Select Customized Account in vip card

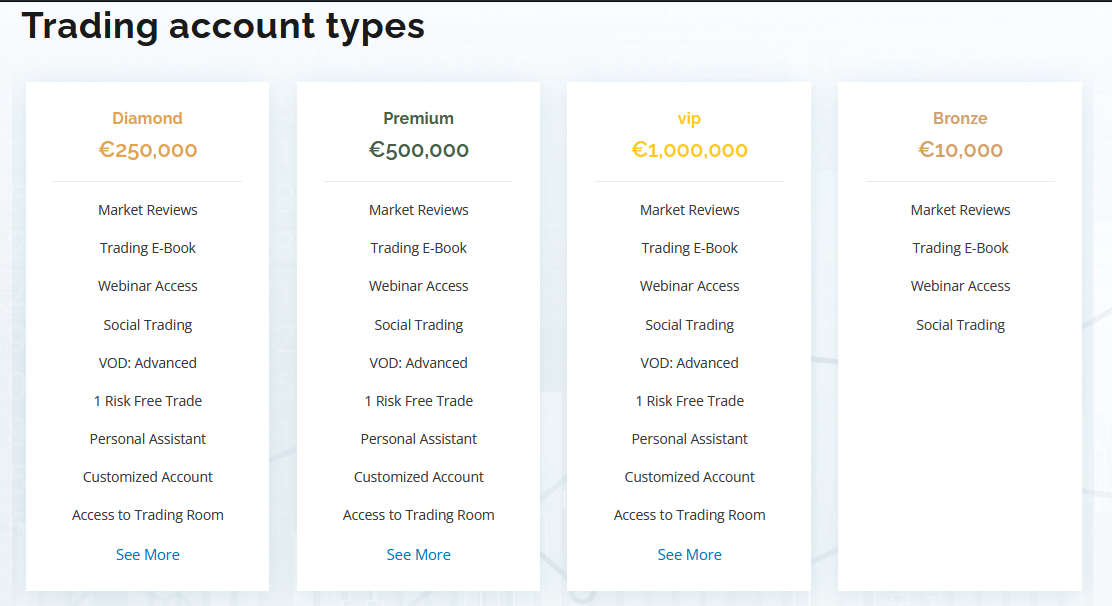[x=689, y=477]
